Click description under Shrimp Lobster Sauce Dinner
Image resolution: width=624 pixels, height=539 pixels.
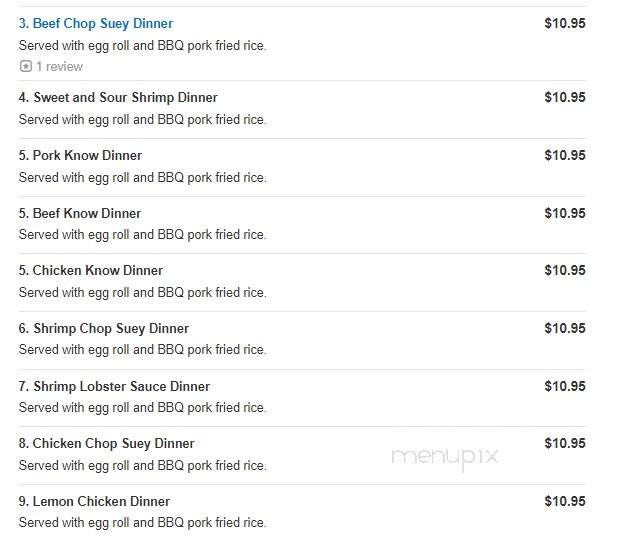(142, 408)
